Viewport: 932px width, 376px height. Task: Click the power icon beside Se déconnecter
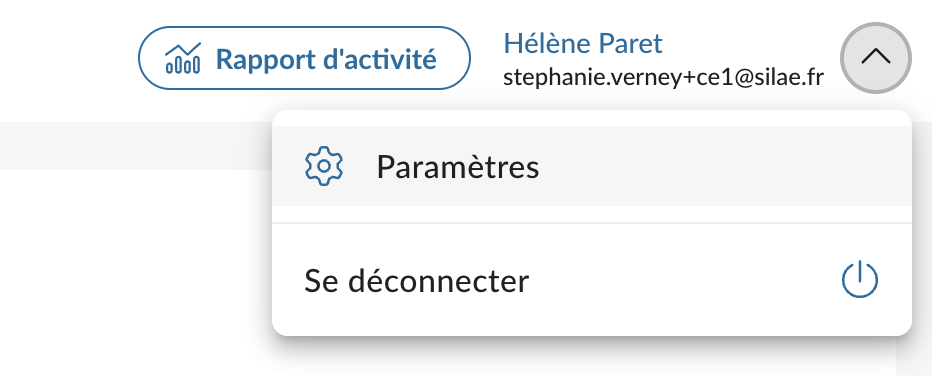pos(859,280)
